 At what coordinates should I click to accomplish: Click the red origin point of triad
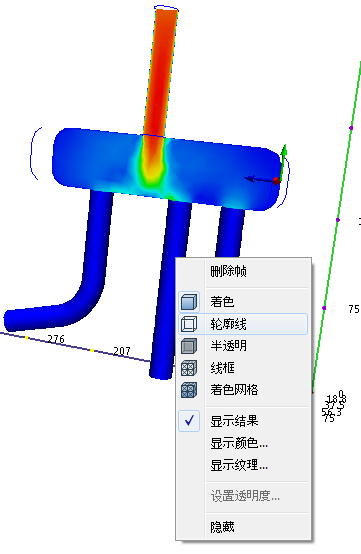click(x=276, y=181)
